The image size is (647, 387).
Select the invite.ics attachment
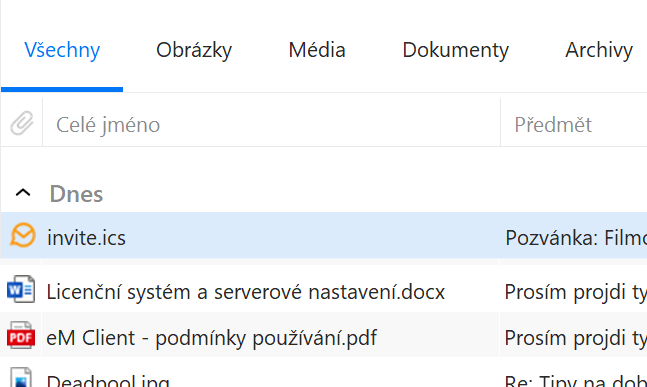(86, 238)
